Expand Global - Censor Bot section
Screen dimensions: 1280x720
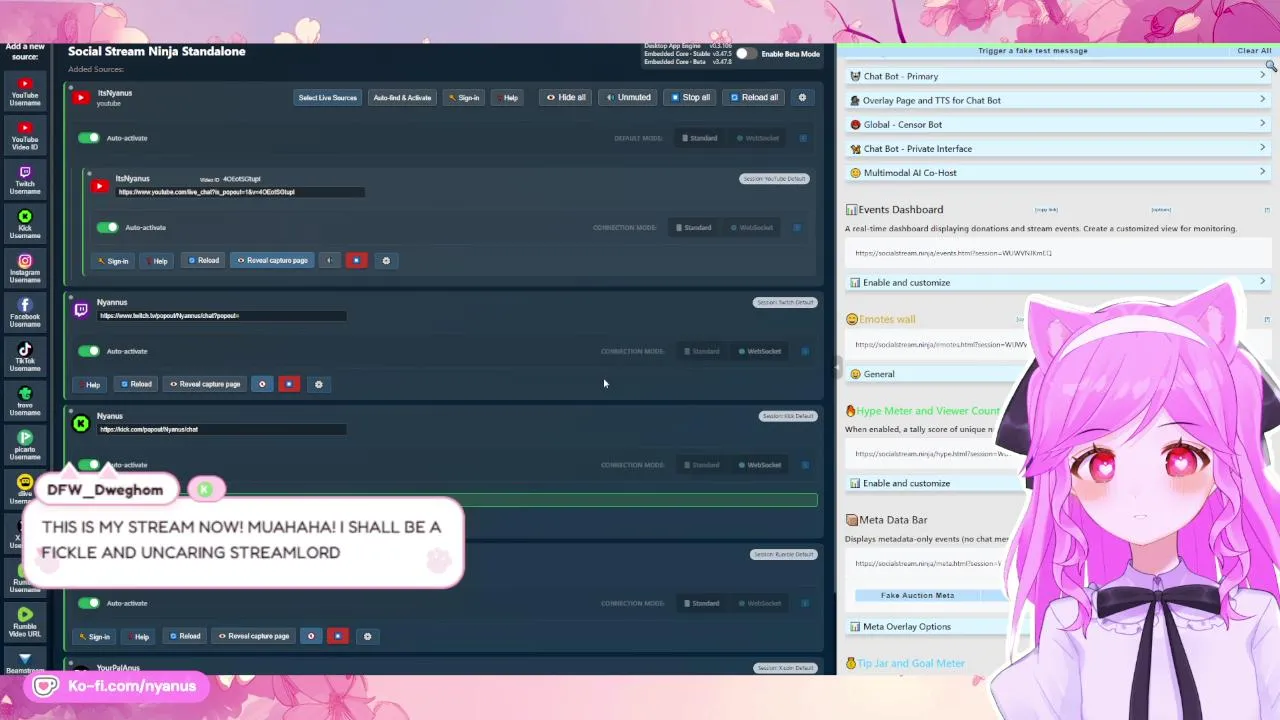coord(1058,124)
